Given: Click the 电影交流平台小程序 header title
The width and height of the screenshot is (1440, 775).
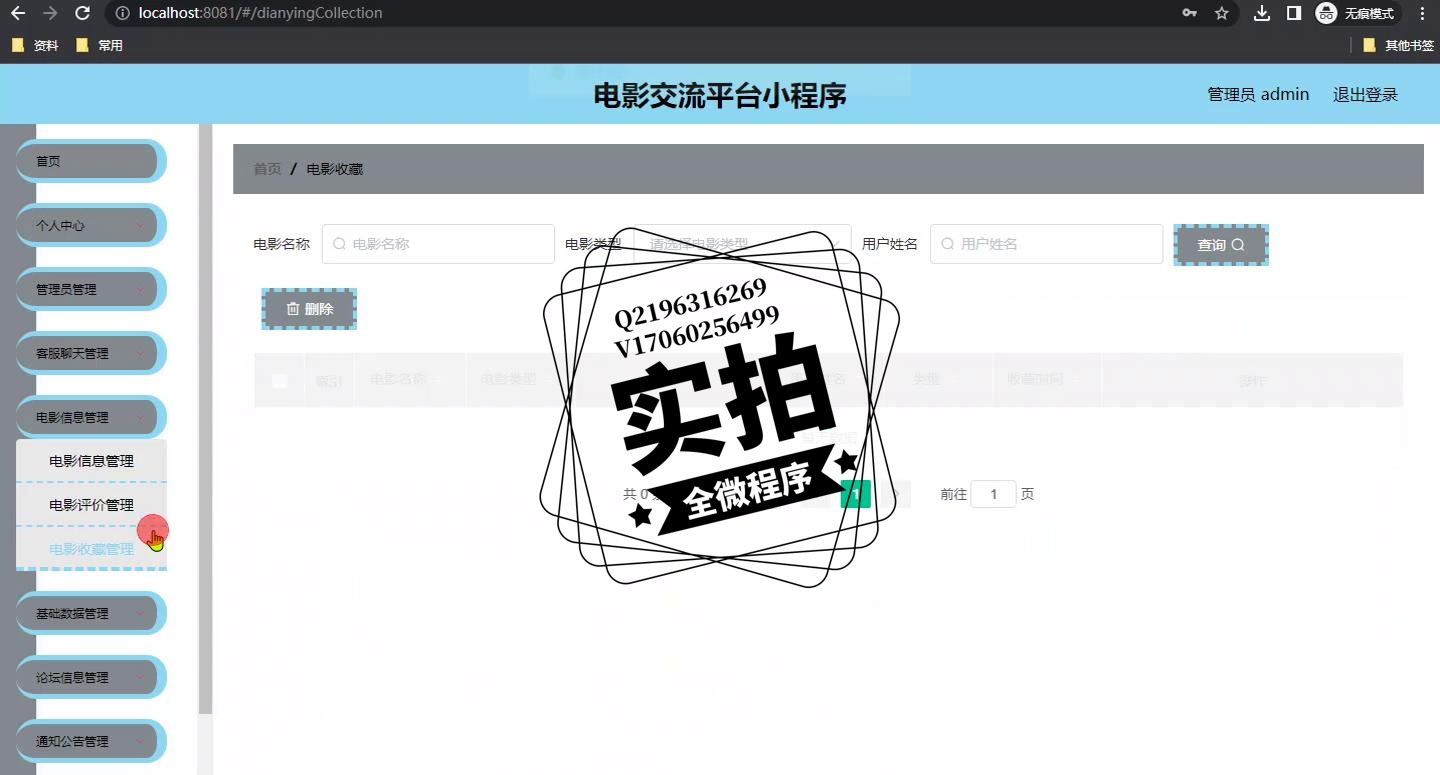Looking at the screenshot, I should tap(720, 95).
